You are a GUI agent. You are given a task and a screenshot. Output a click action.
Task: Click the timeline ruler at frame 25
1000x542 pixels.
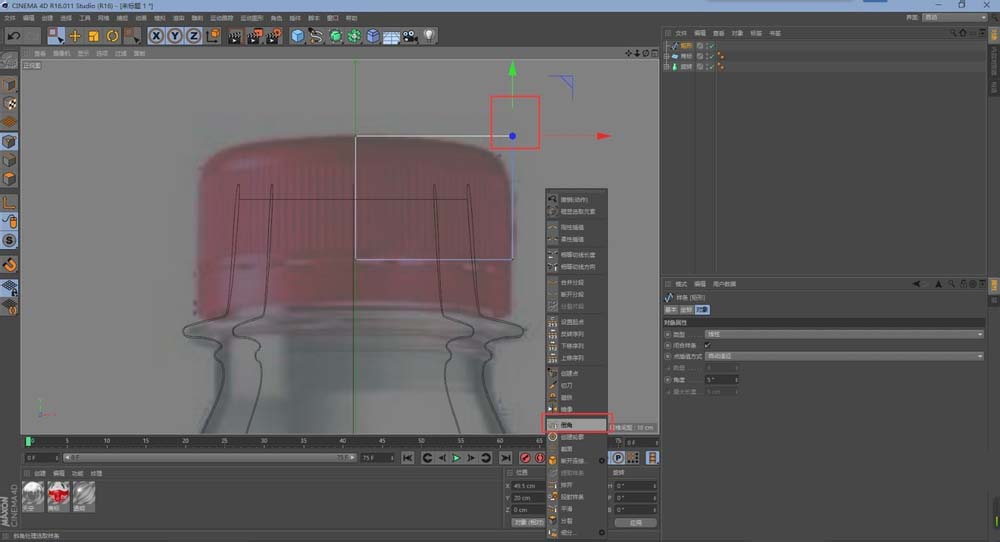(225, 441)
